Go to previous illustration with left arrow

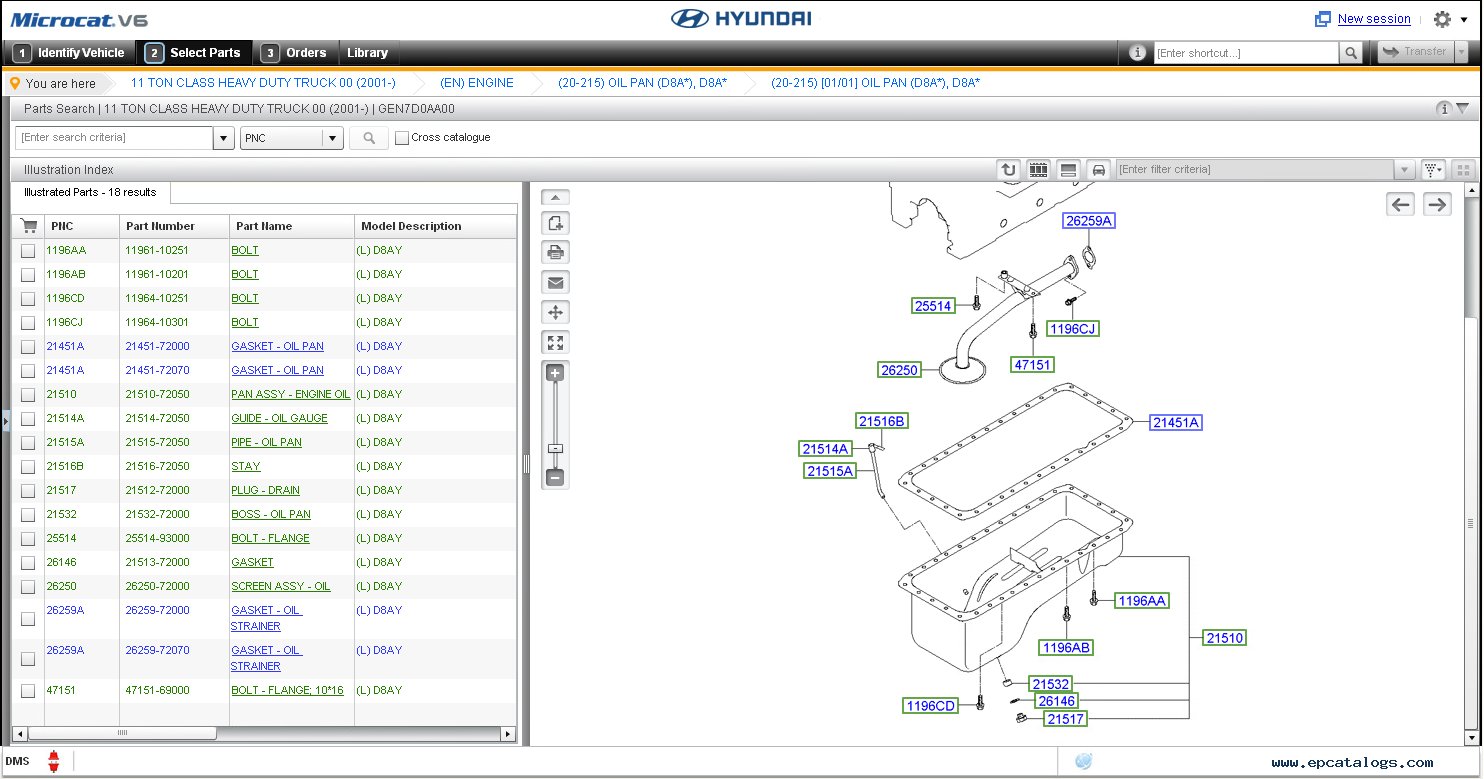pyautogui.click(x=1401, y=205)
